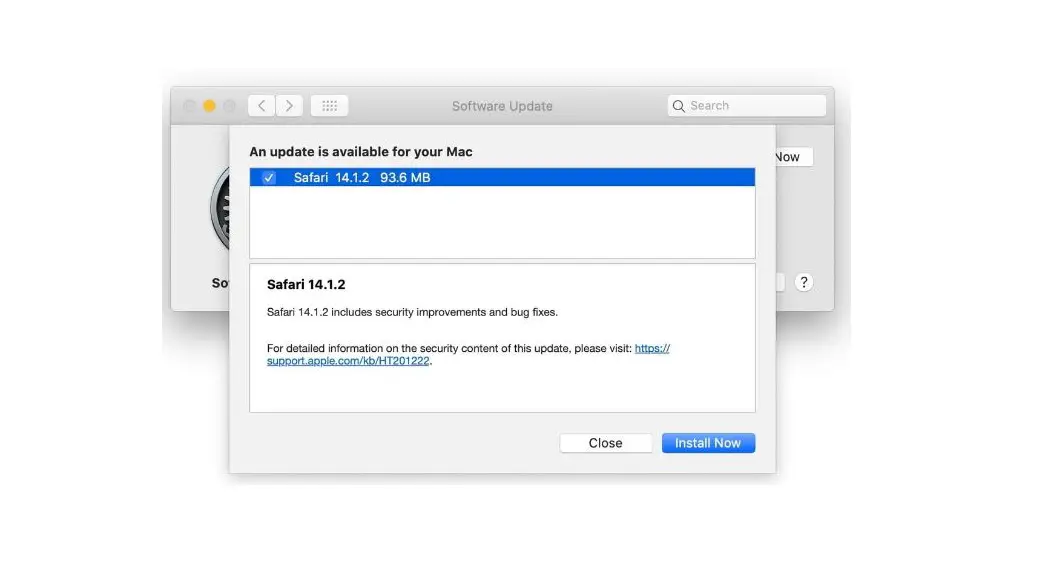Image resolution: width=1054 pixels, height=581 pixels.
Task: Click Install Now
Action: [x=708, y=443]
